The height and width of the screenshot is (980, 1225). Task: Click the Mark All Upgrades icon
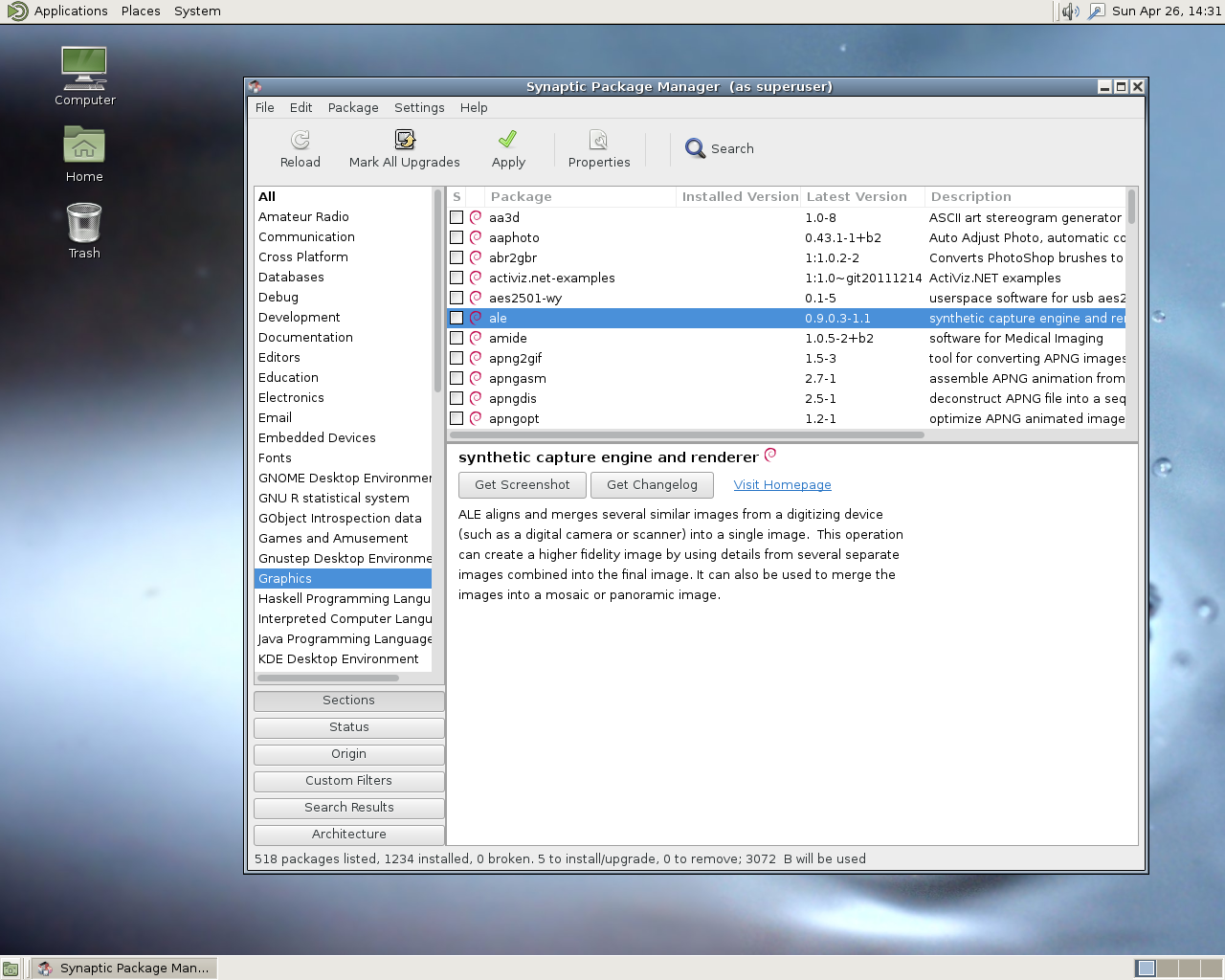(x=405, y=140)
